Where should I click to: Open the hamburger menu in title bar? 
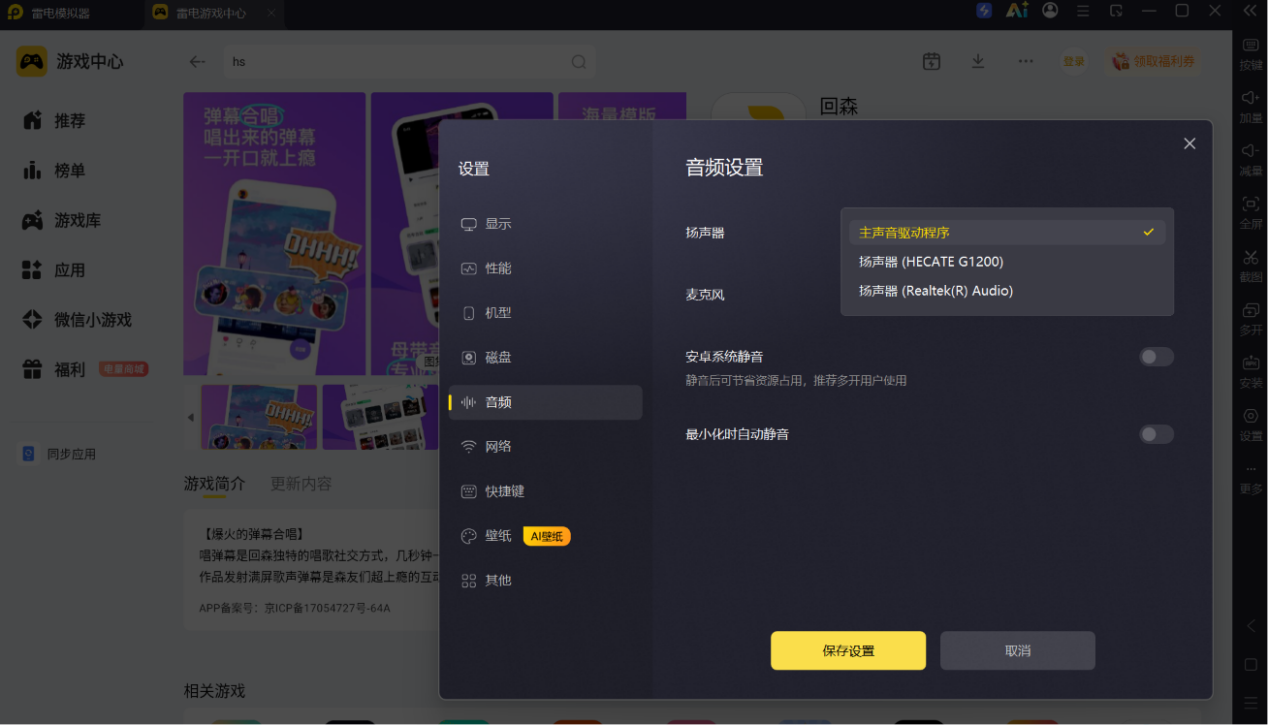[1083, 11]
